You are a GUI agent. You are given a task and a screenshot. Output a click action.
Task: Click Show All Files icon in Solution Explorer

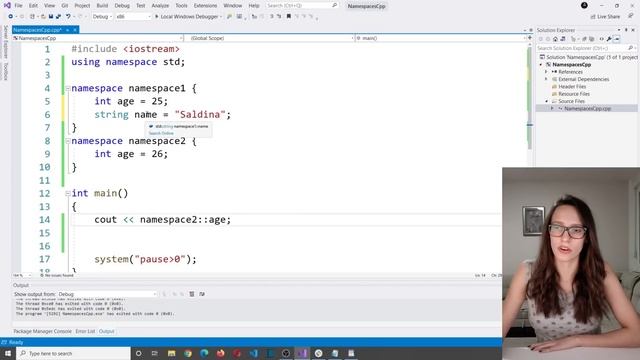[591, 39]
